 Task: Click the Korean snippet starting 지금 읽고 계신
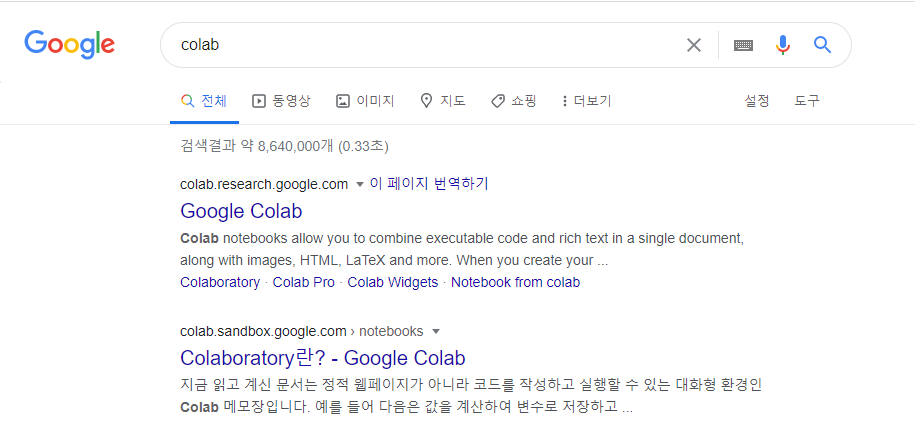tap(471, 396)
